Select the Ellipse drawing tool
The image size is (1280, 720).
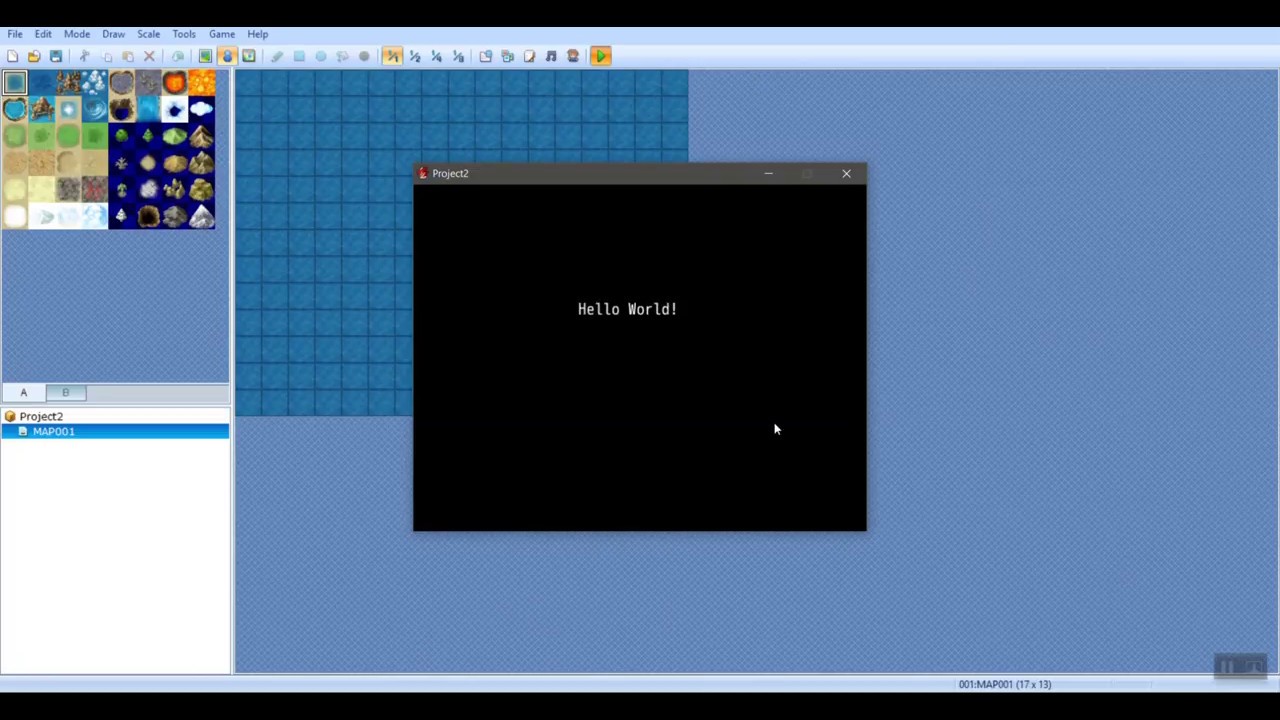321,56
